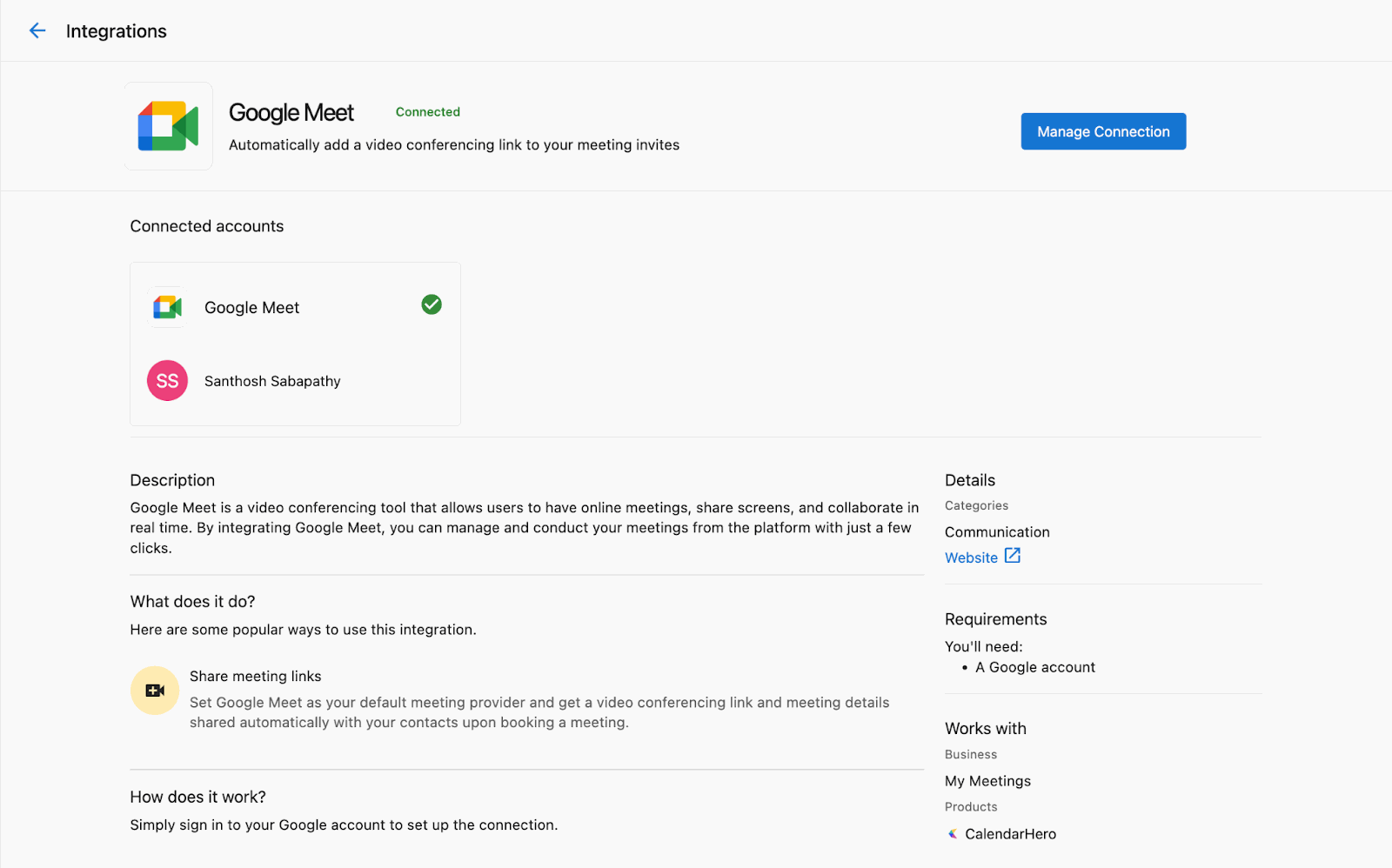Go back using the Integrations arrow
Image resolution: width=1392 pixels, height=868 pixels.
[x=37, y=31]
